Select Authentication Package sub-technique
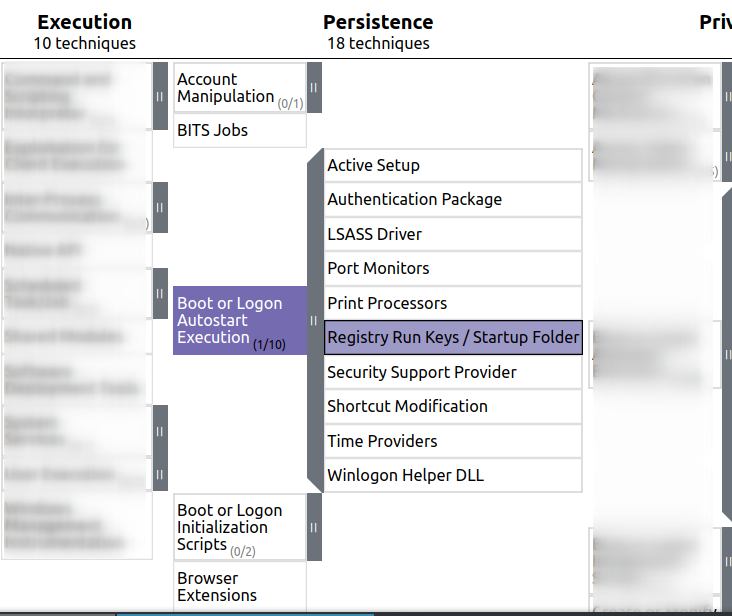 (x=452, y=200)
